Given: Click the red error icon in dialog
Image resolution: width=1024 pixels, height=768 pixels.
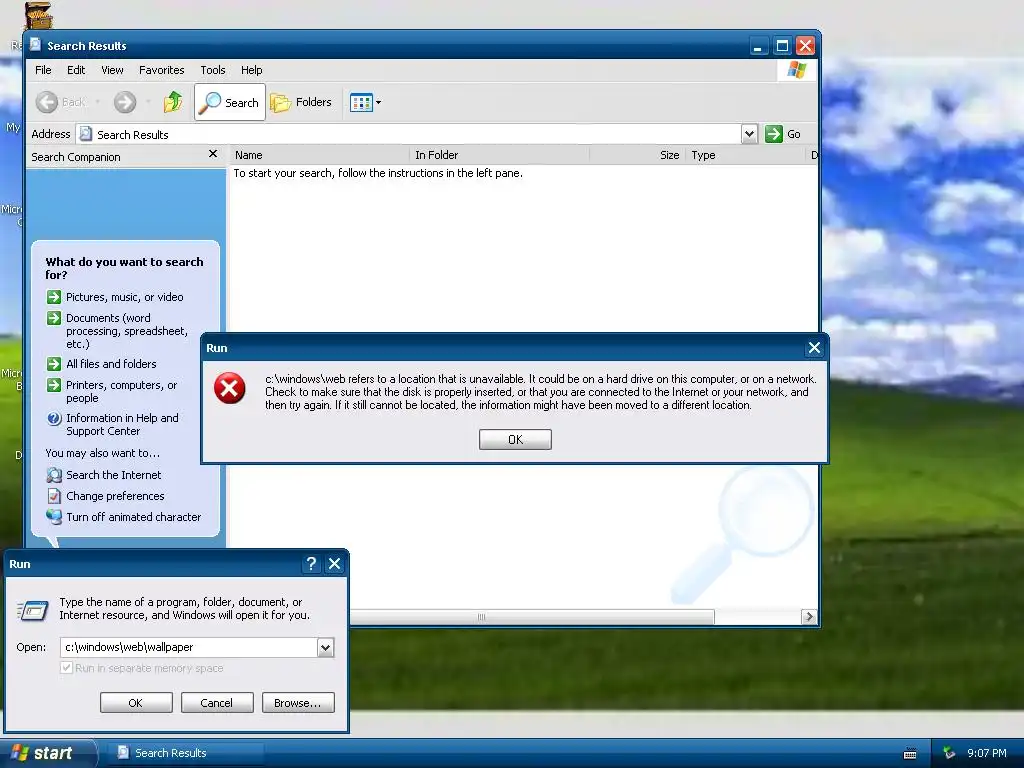Looking at the screenshot, I should 230,389.
